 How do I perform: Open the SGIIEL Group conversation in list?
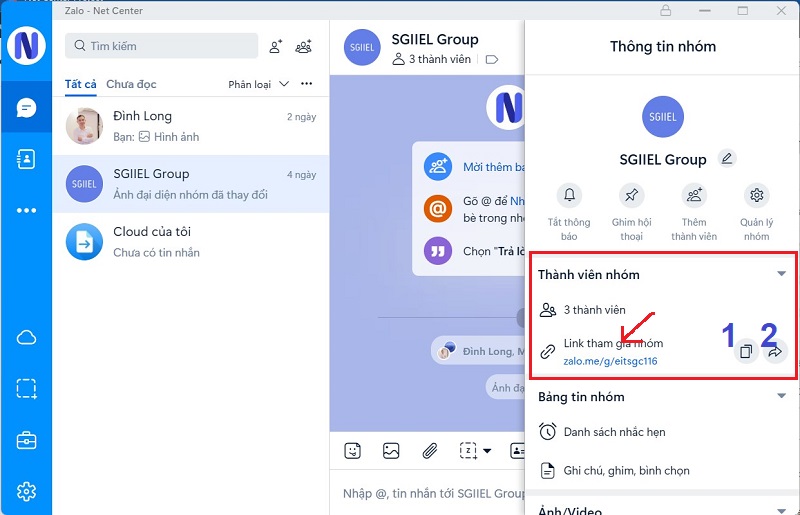point(191,184)
